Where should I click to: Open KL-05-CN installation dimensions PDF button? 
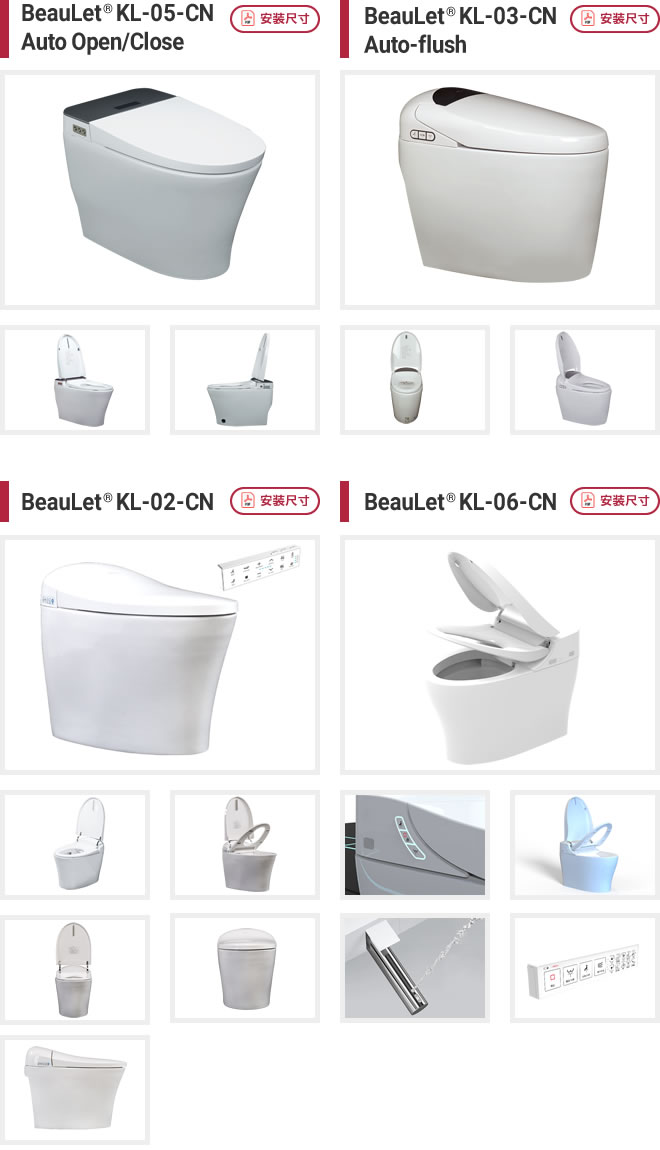pyautogui.click(x=275, y=19)
